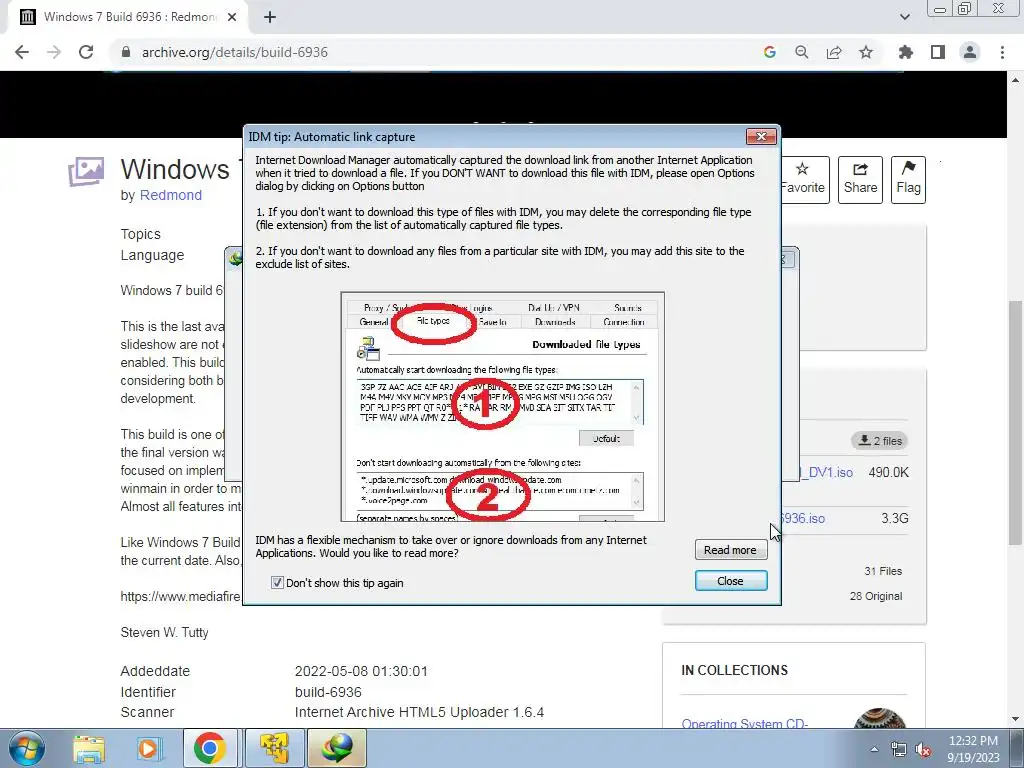Go back in Chrome

[x=22, y=52]
